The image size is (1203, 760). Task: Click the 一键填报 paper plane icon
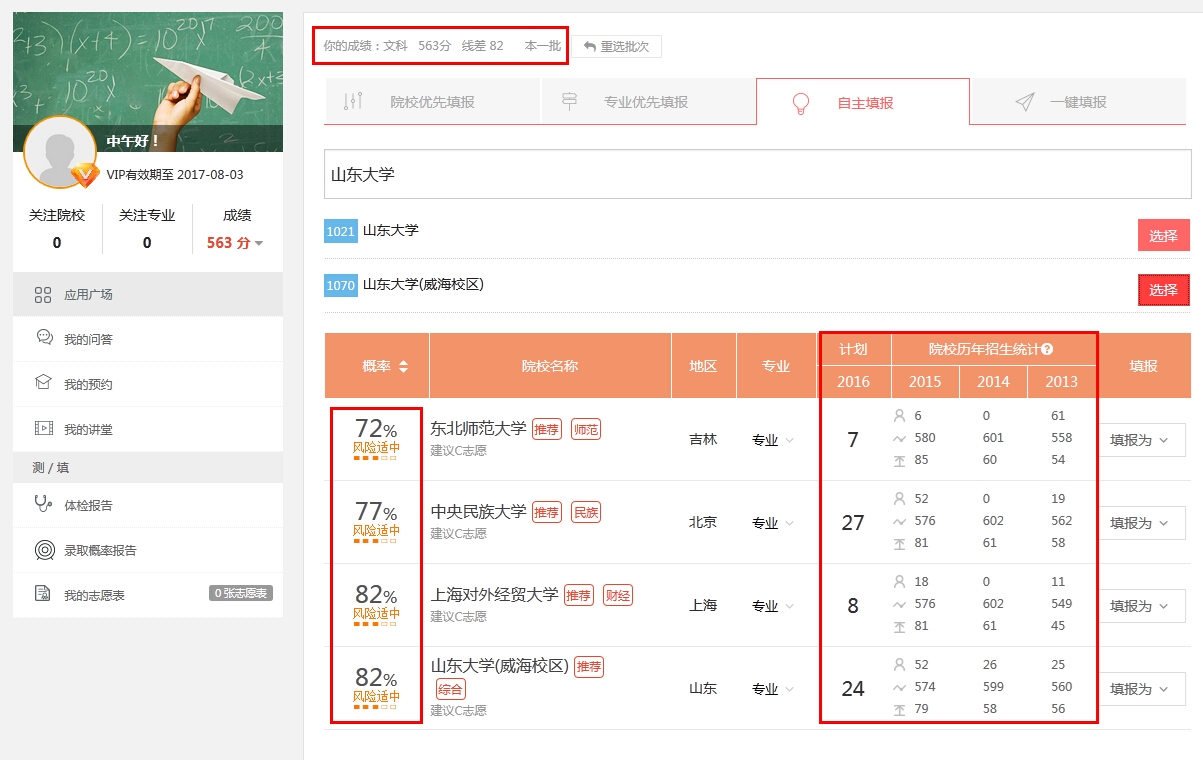coord(1025,102)
